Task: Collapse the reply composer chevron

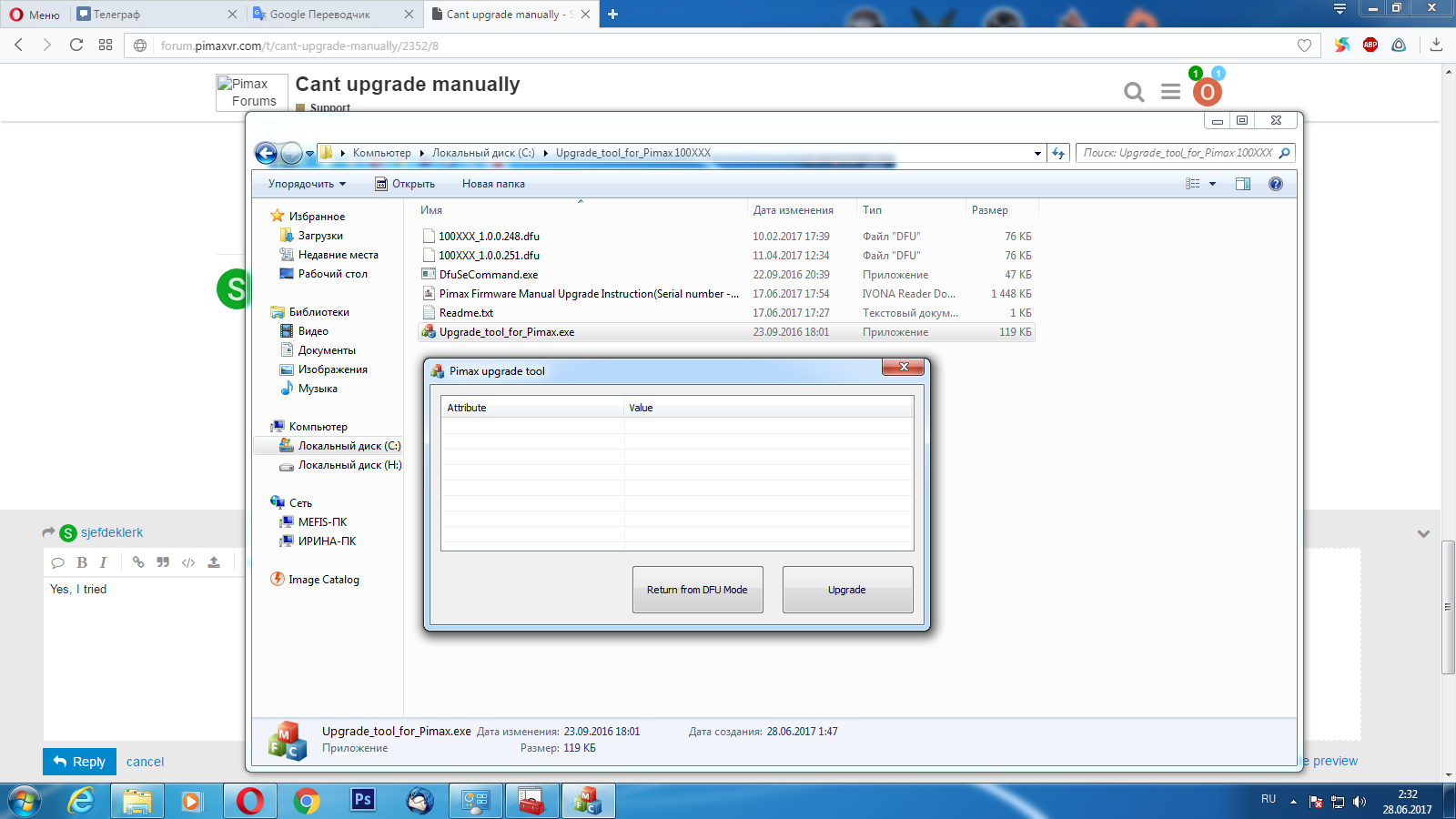Action: point(1423,534)
